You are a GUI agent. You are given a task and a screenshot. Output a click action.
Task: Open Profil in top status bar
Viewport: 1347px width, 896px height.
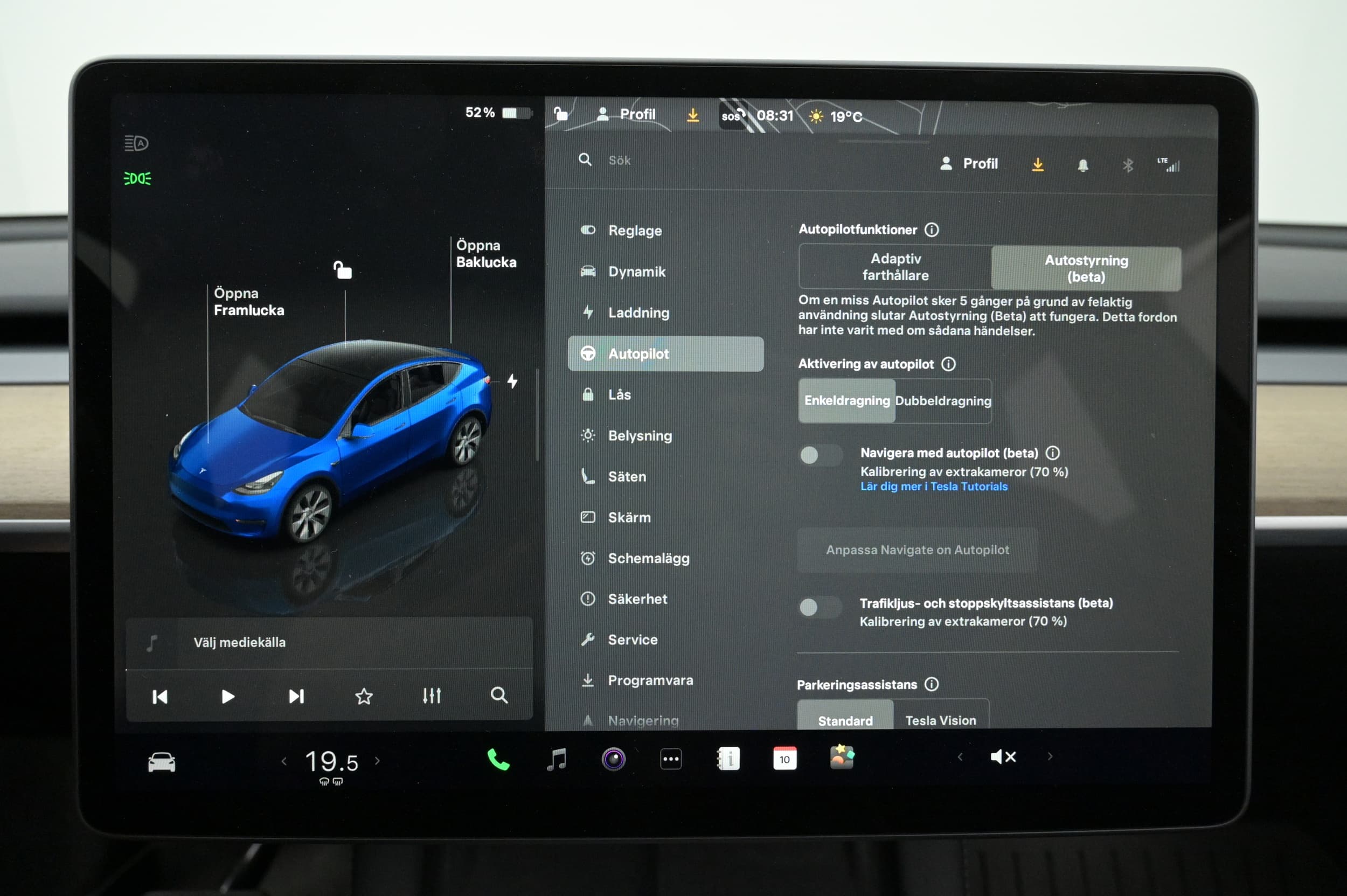(626, 114)
